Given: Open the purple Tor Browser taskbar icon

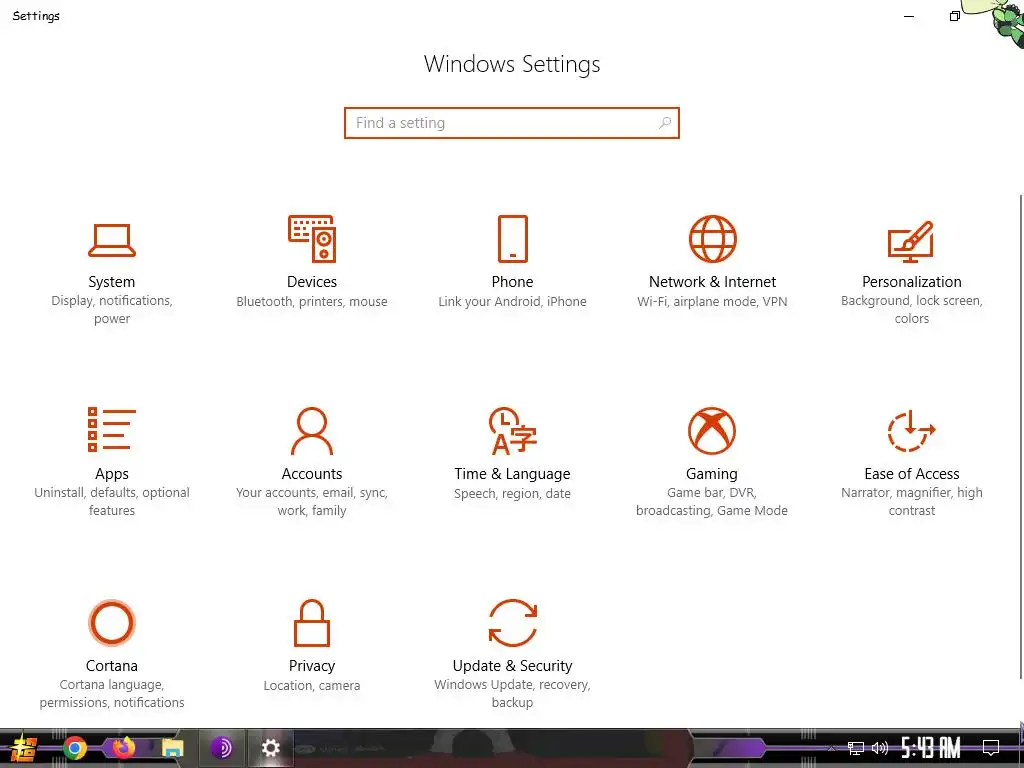Looking at the screenshot, I should point(222,748).
